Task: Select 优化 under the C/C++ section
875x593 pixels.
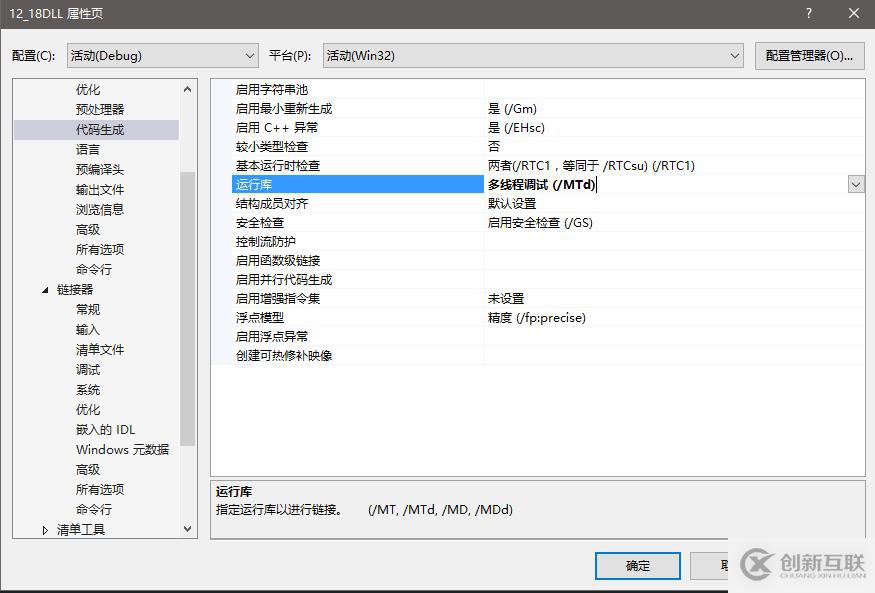Action: pos(88,89)
